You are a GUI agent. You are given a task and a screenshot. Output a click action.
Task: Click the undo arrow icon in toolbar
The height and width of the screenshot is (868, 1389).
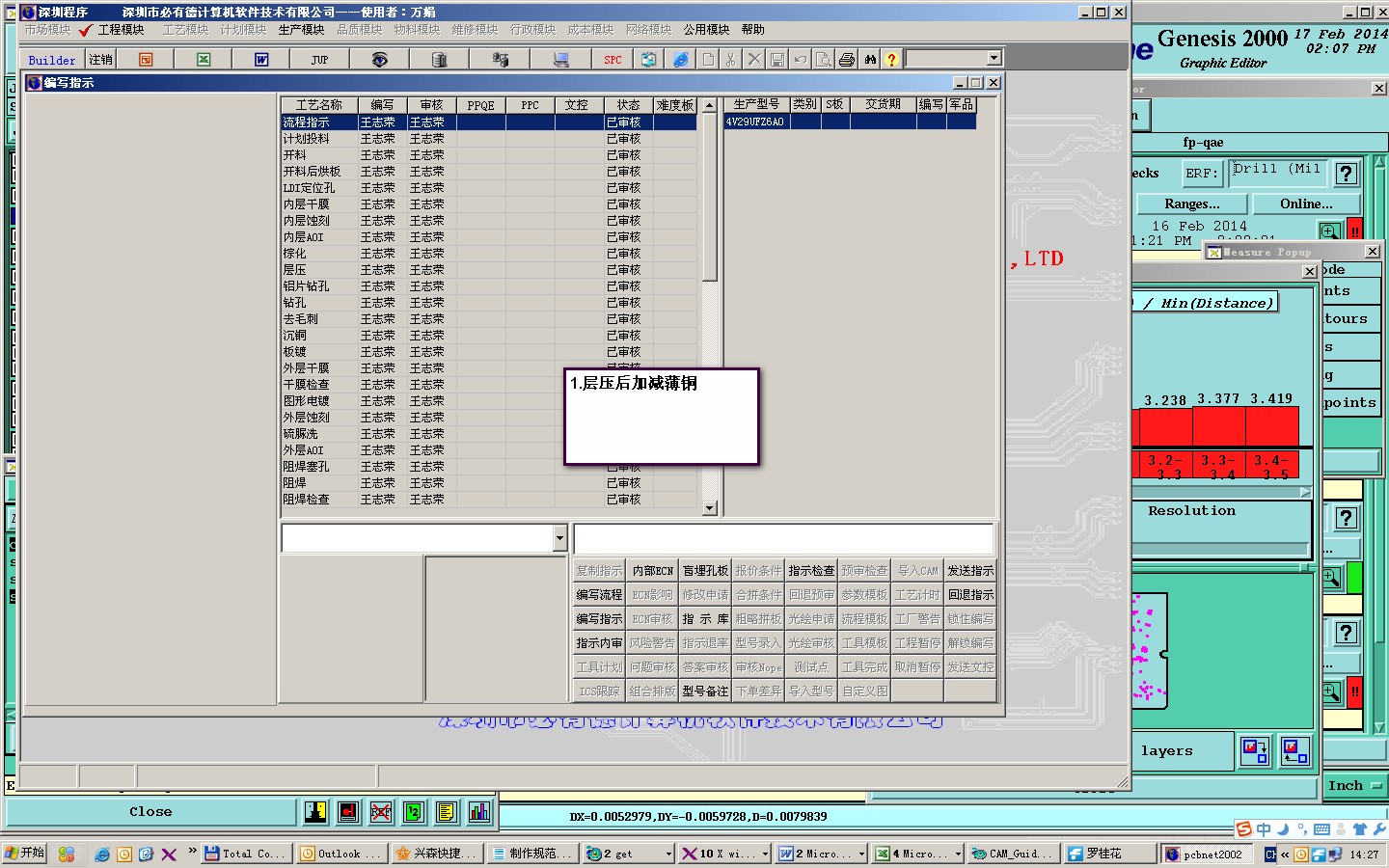800,60
